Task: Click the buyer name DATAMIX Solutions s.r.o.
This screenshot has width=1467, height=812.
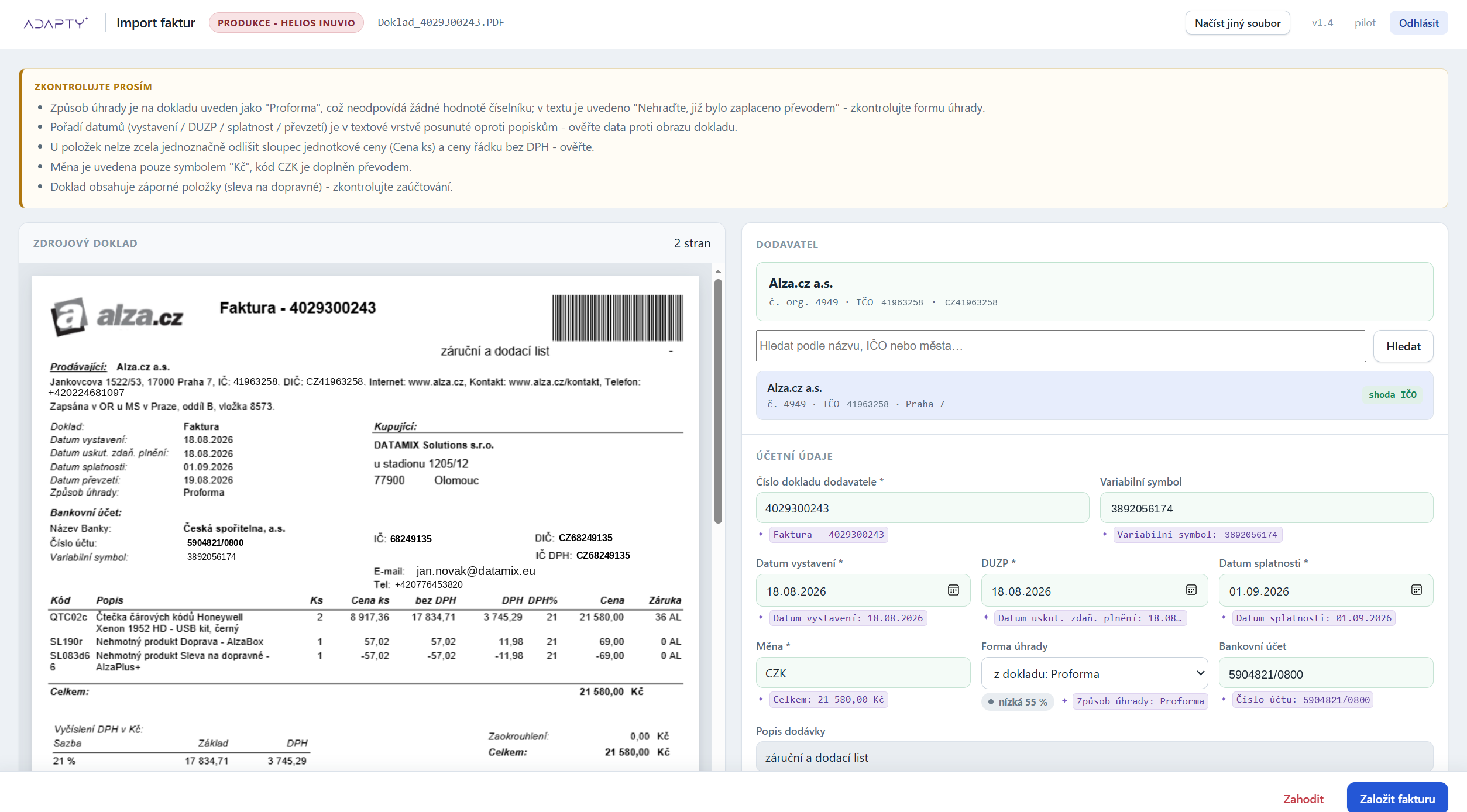Action: [x=434, y=445]
